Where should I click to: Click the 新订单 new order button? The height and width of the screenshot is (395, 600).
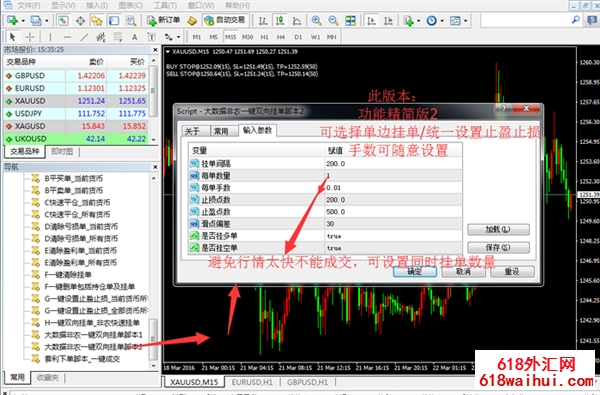pyautogui.click(x=163, y=20)
